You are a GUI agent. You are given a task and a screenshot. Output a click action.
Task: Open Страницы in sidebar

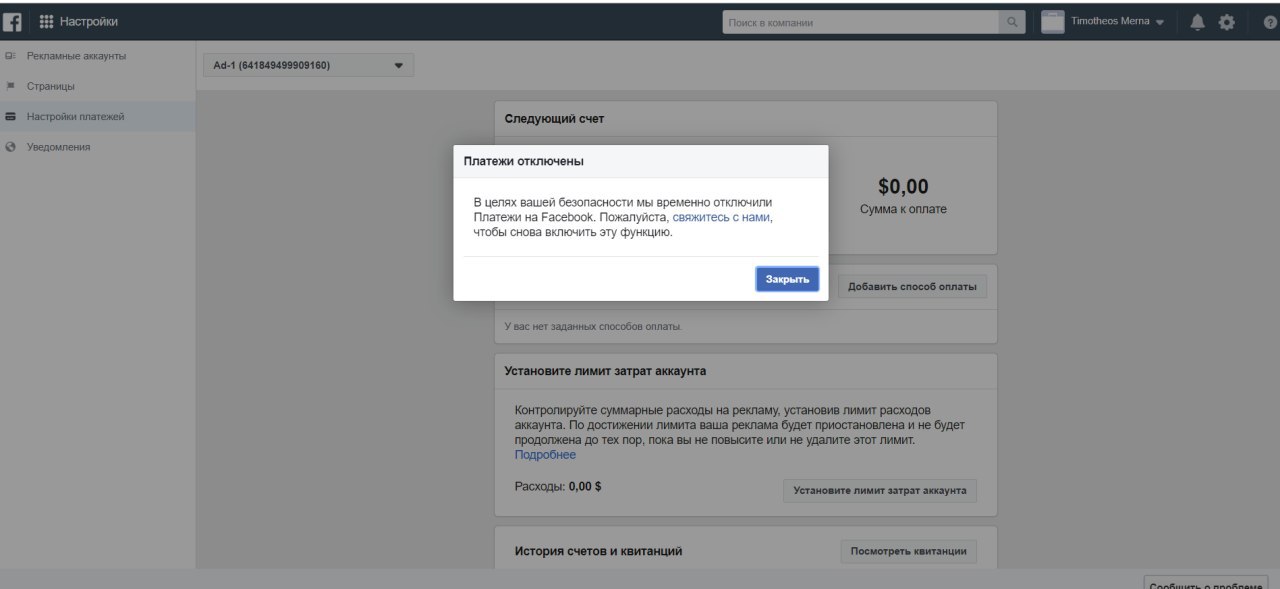click(x=50, y=86)
